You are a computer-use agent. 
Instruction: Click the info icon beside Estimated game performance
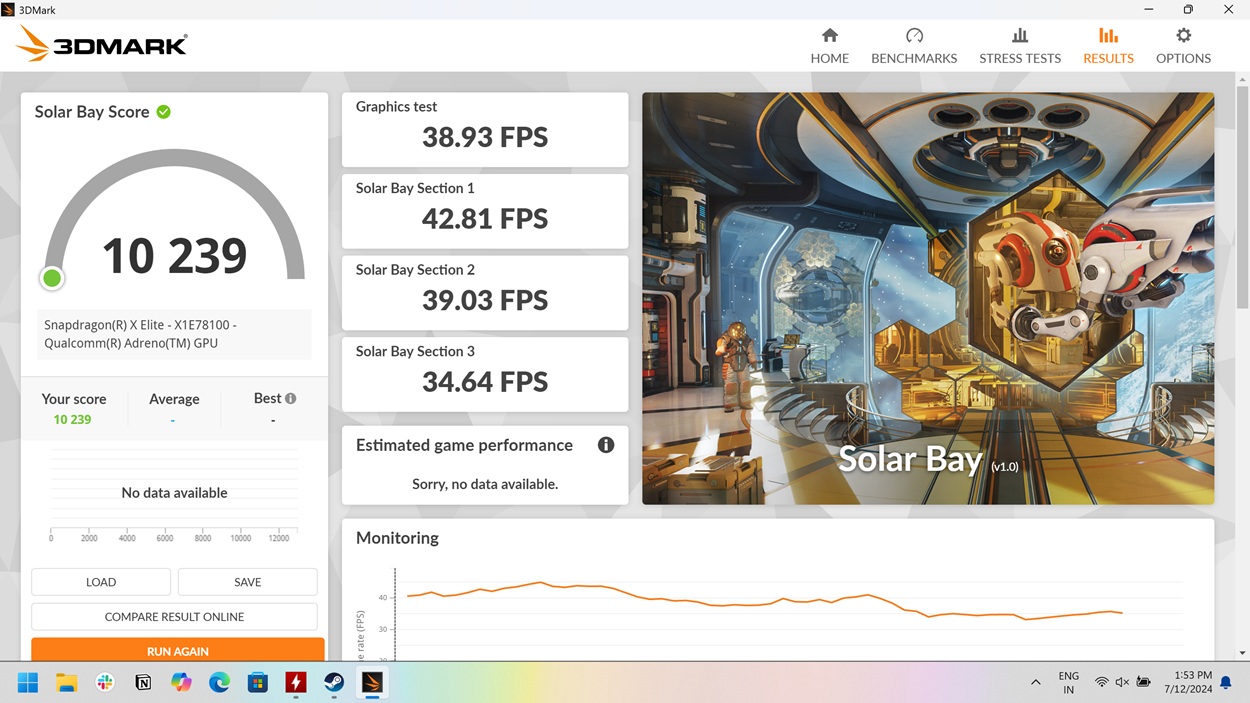[606, 445]
